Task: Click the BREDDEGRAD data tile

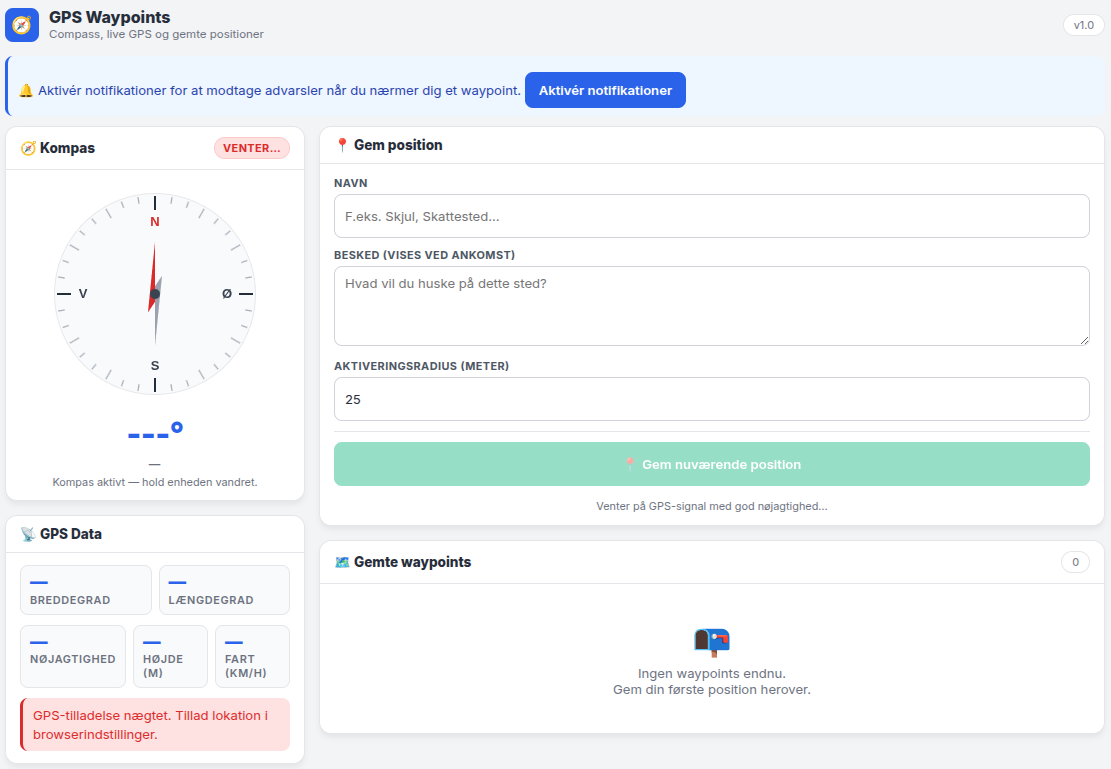Action: [x=86, y=590]
